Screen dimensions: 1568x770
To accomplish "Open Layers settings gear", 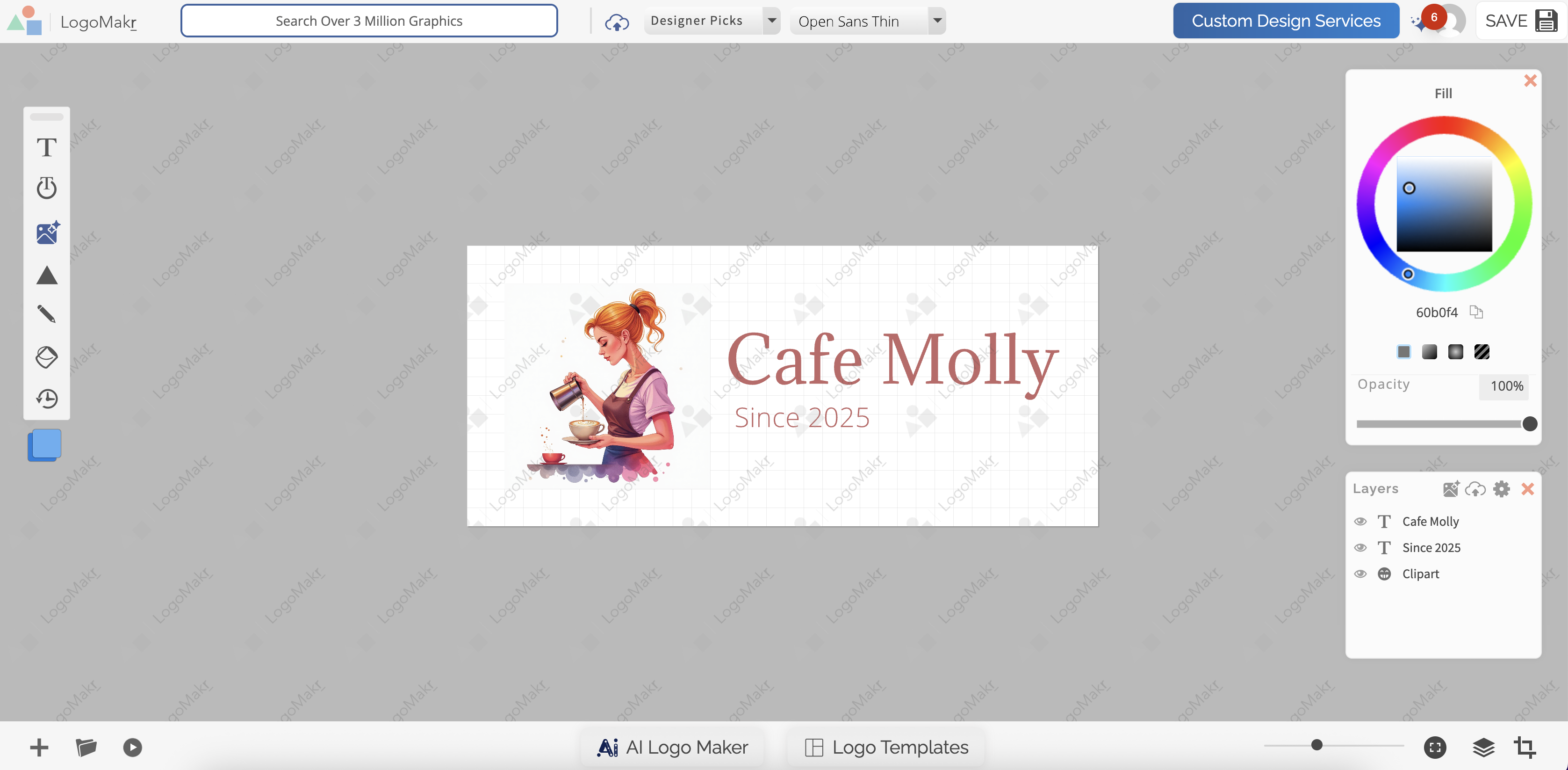I will coord(1502,488).
